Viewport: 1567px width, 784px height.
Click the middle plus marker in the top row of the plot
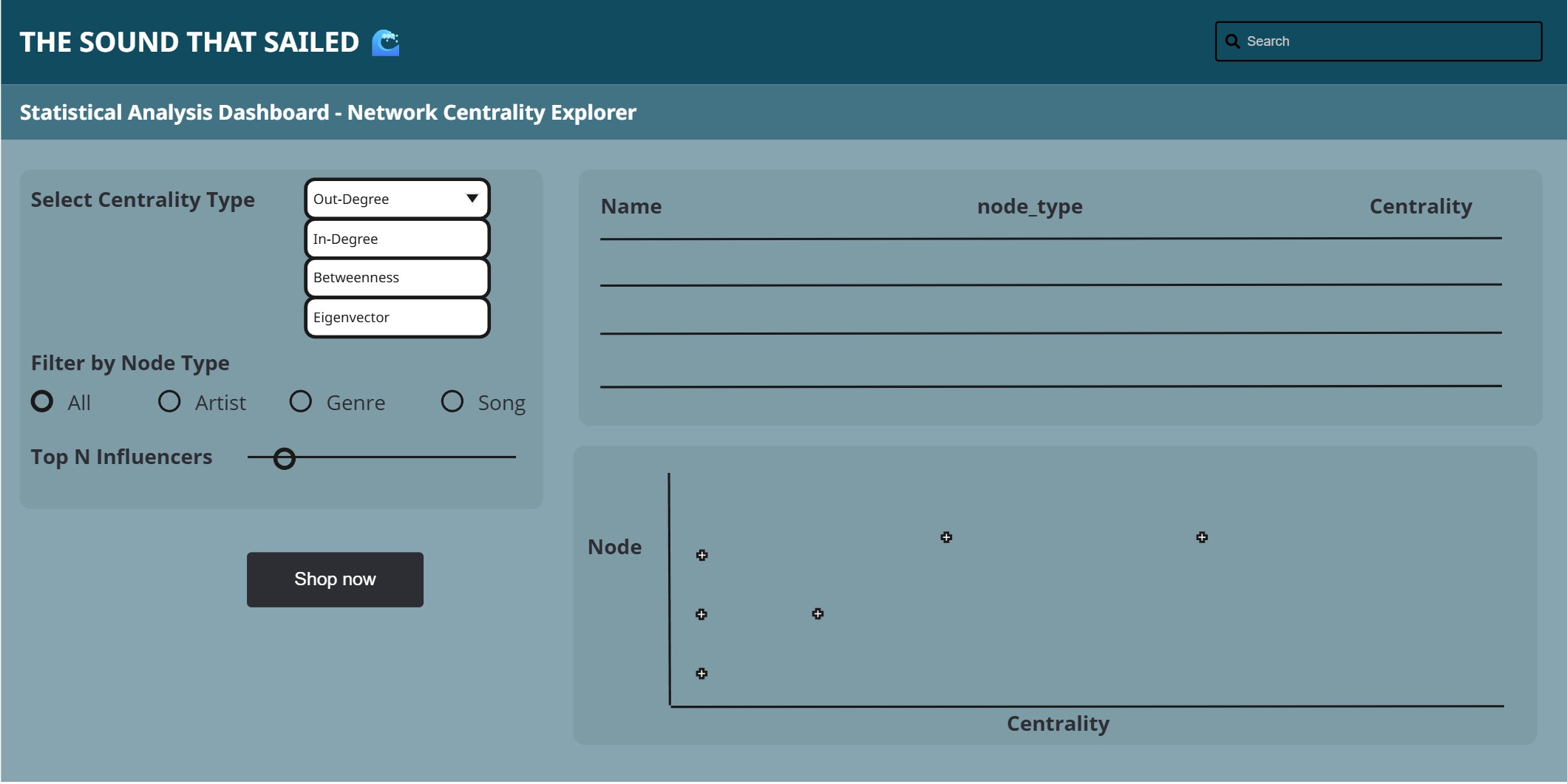pos(946,537)
